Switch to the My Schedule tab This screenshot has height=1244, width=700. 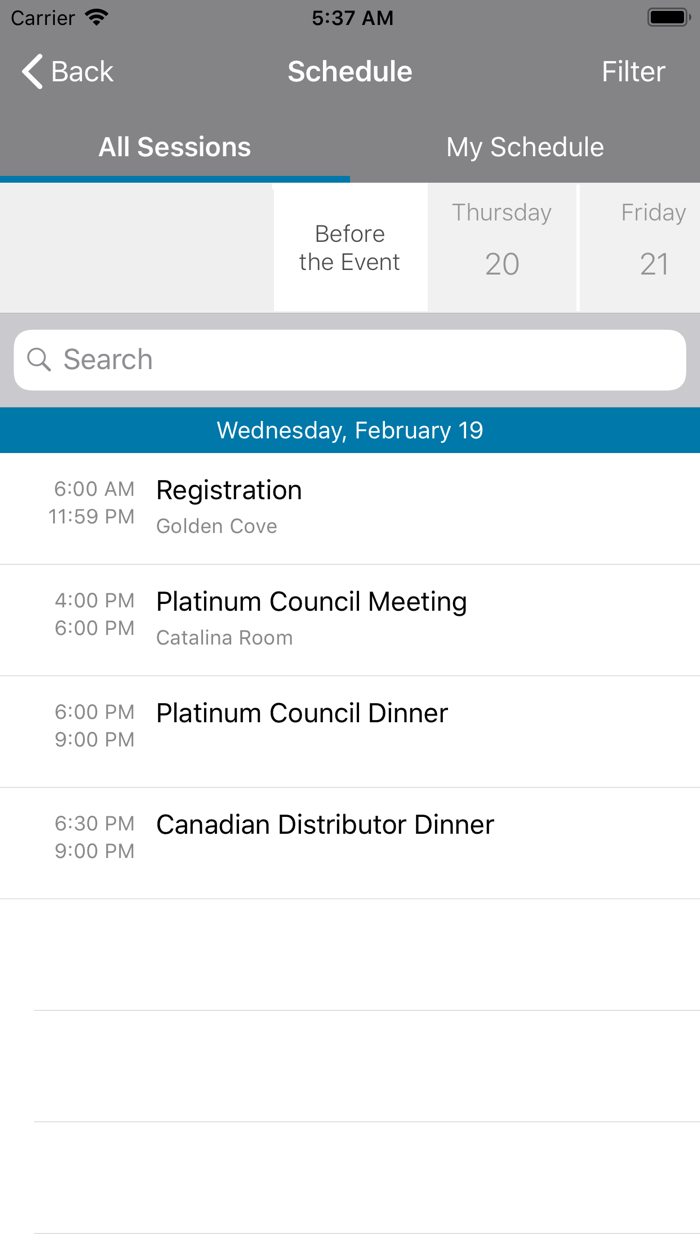click(525, 147)
